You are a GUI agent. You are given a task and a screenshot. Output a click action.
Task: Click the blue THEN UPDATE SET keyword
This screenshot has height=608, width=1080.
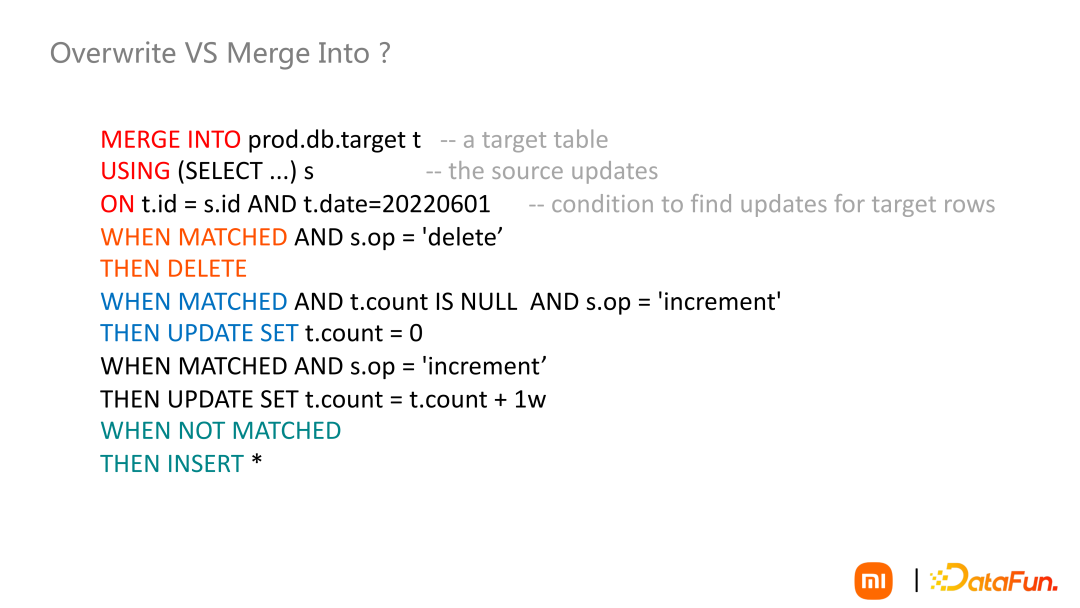pyautogui.click(x=199, y=334)
